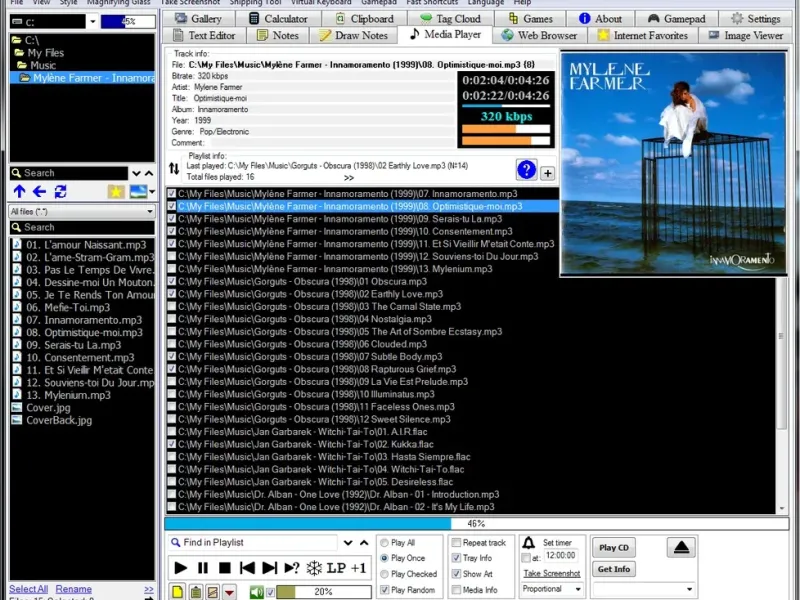
Task: Pause the current track
Action: point(203,568)
